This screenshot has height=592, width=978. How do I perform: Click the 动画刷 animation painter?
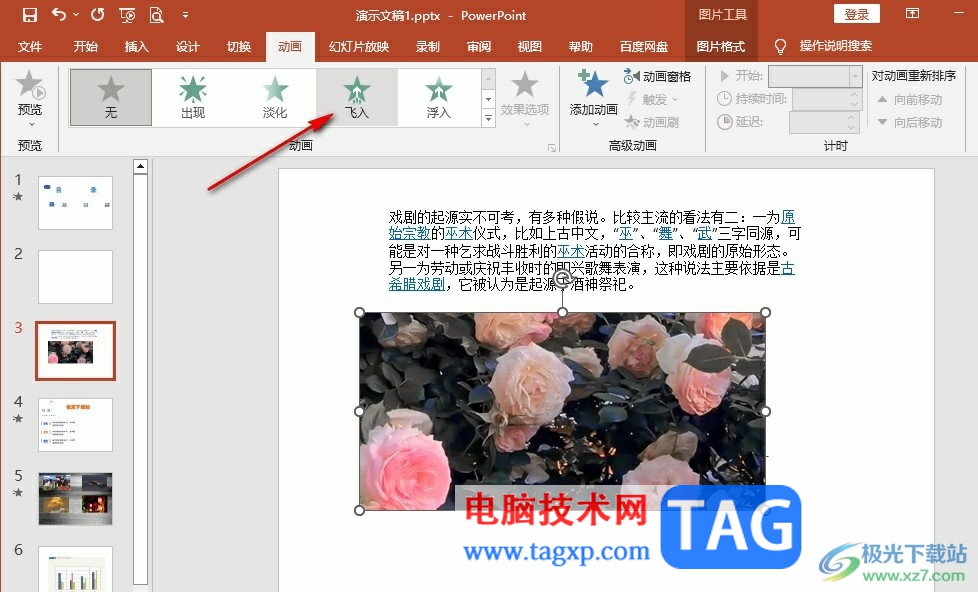point(651,122)
